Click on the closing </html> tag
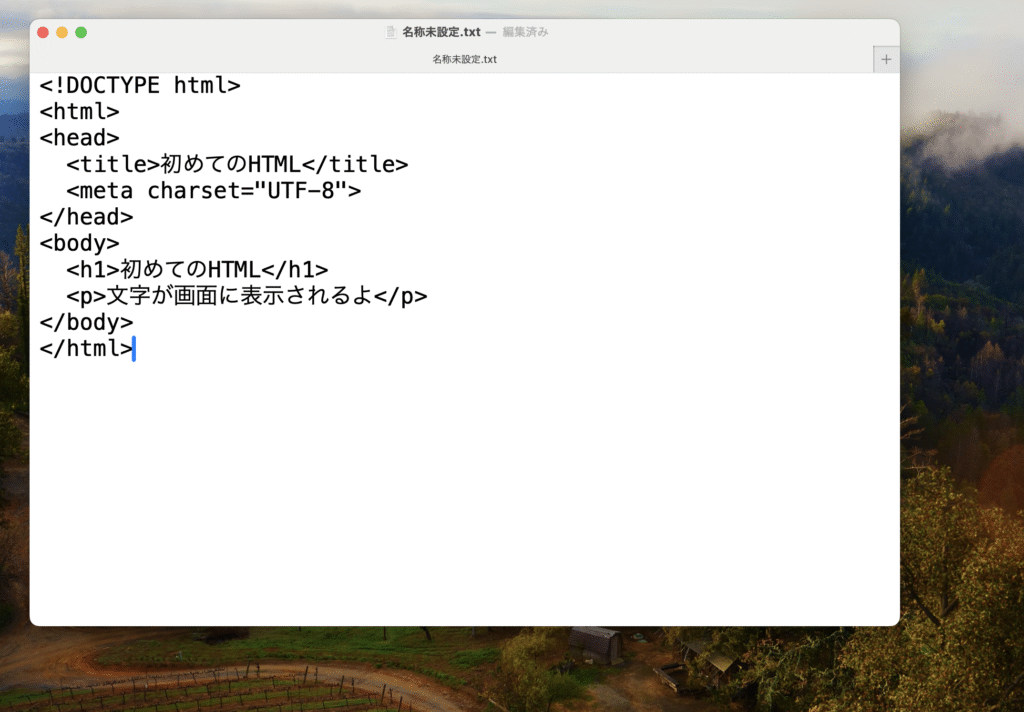1024x712 pixels. (x=86, y=349)
